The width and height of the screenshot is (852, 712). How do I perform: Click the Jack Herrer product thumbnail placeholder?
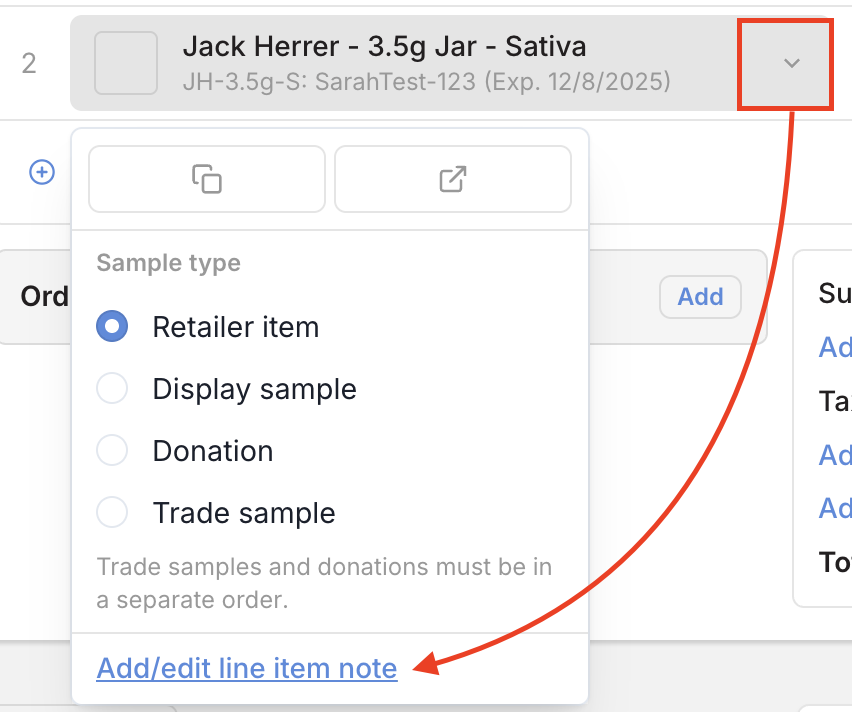pos(125,63)
